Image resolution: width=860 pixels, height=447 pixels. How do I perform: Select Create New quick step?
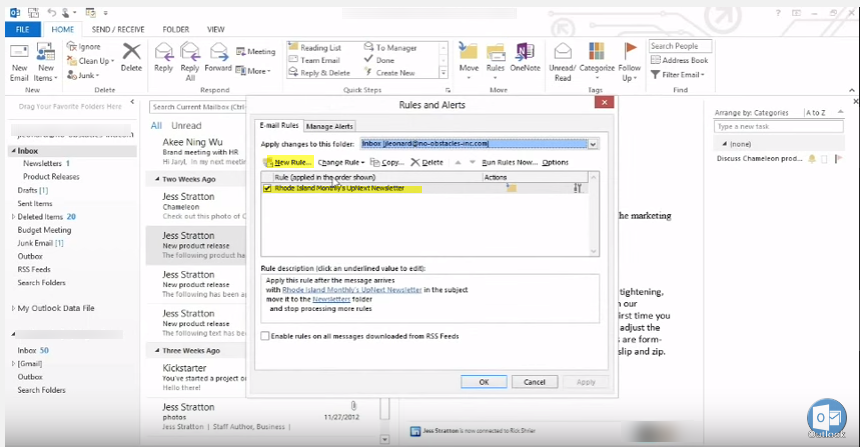pyautogui.click(x=389, y=72)
